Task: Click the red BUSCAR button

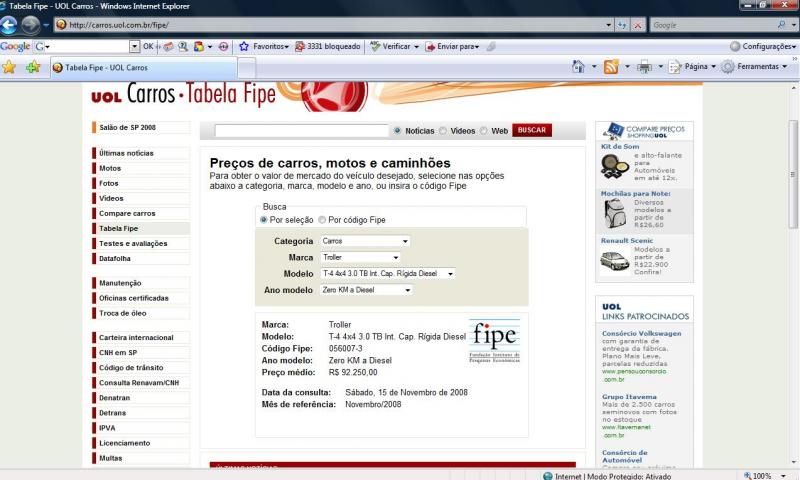Action: pos(532,130)
